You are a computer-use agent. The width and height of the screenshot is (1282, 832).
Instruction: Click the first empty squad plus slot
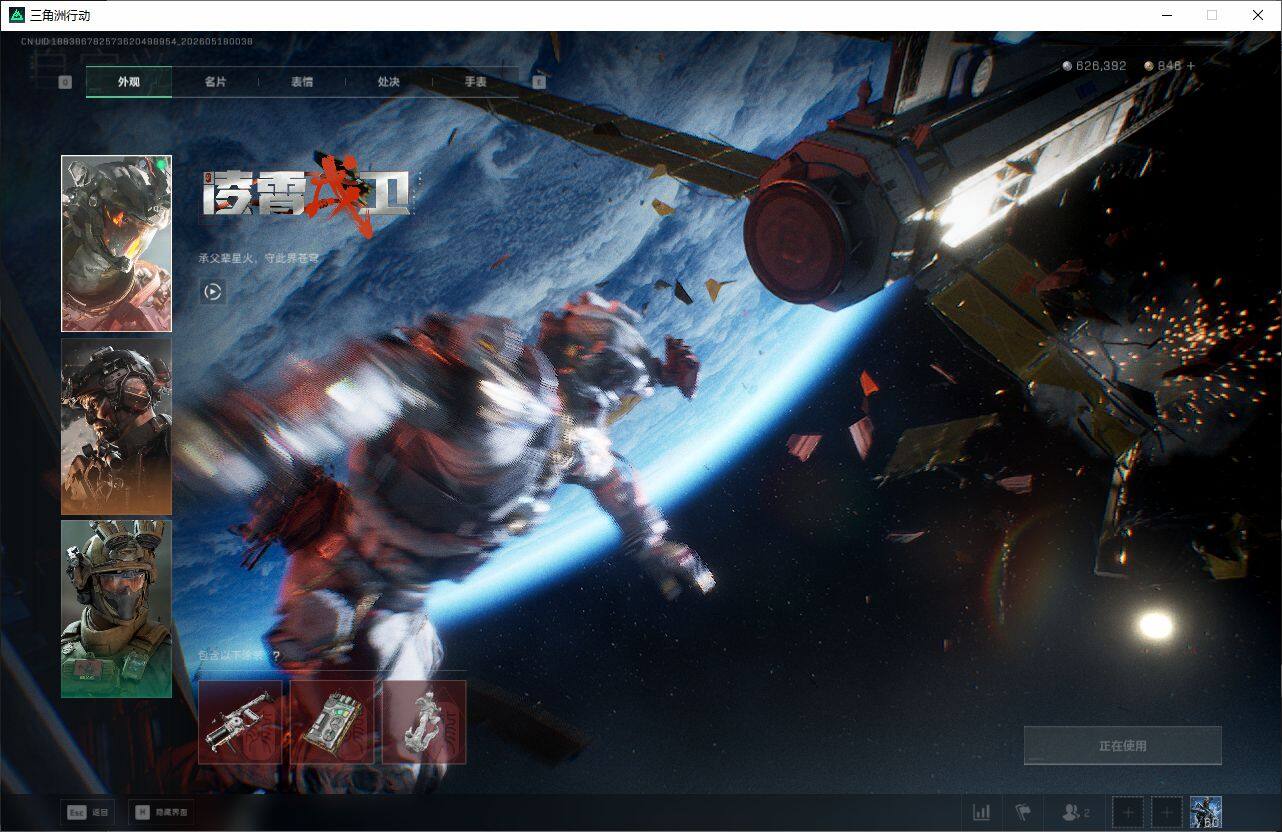(x=1128, y=813)
